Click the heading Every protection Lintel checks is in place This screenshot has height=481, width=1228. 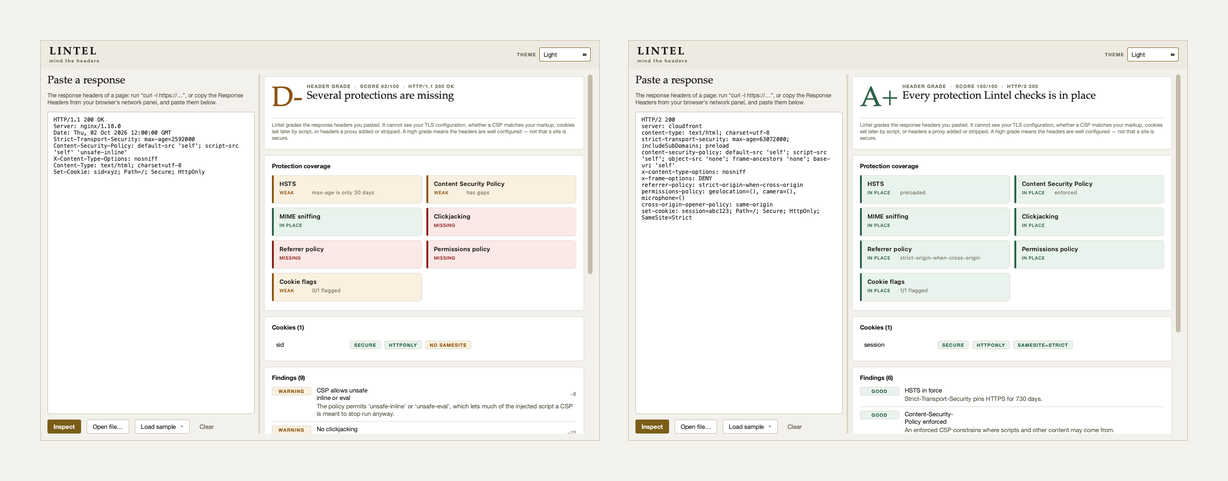point(999,96)
